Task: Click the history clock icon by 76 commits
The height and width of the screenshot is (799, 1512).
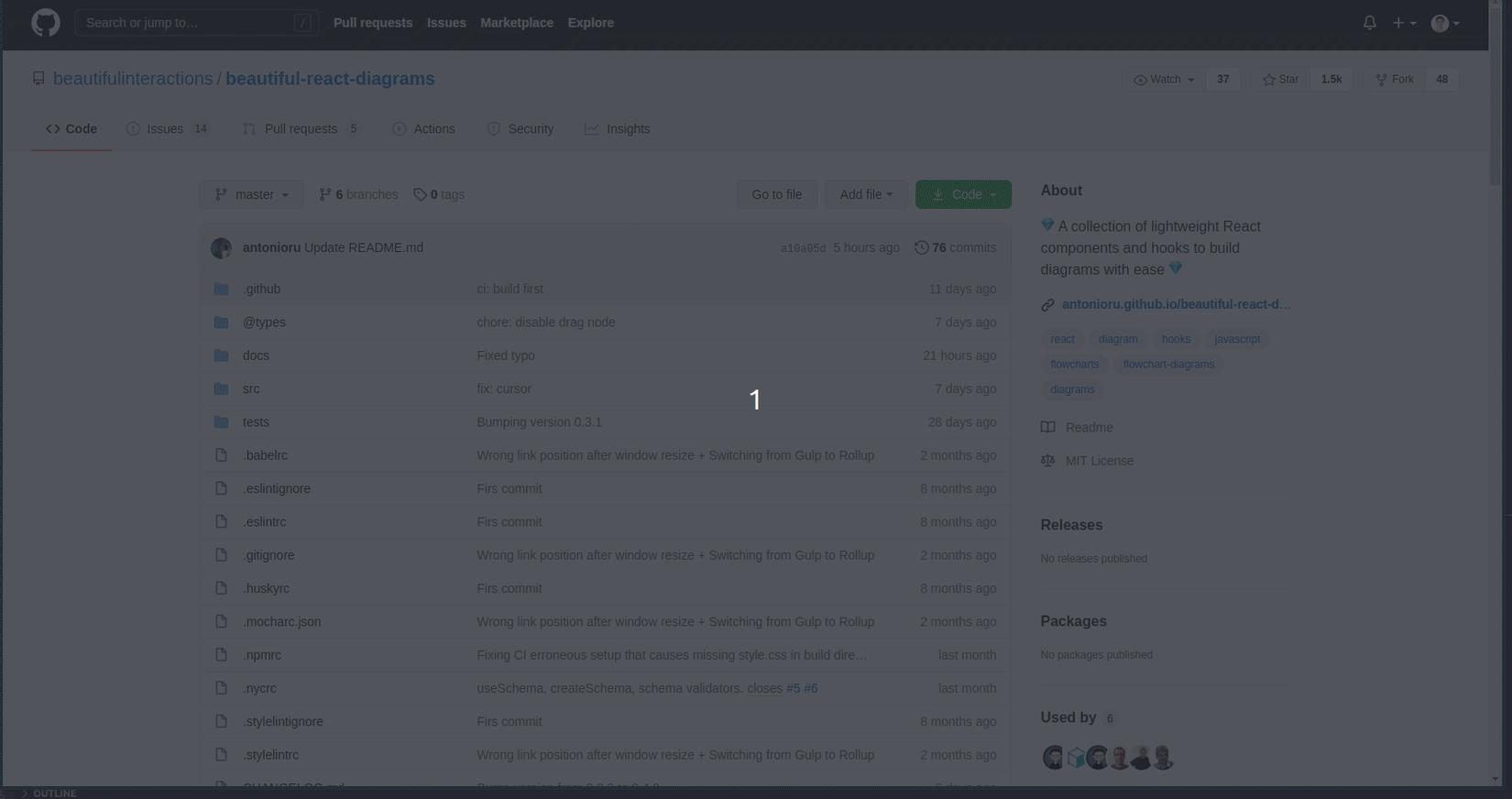Action: click(922, 247)
